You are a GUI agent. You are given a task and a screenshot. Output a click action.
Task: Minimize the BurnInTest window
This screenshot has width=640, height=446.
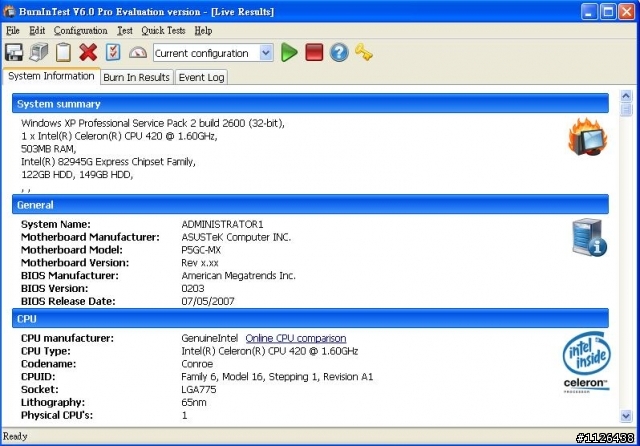(588, 11)
